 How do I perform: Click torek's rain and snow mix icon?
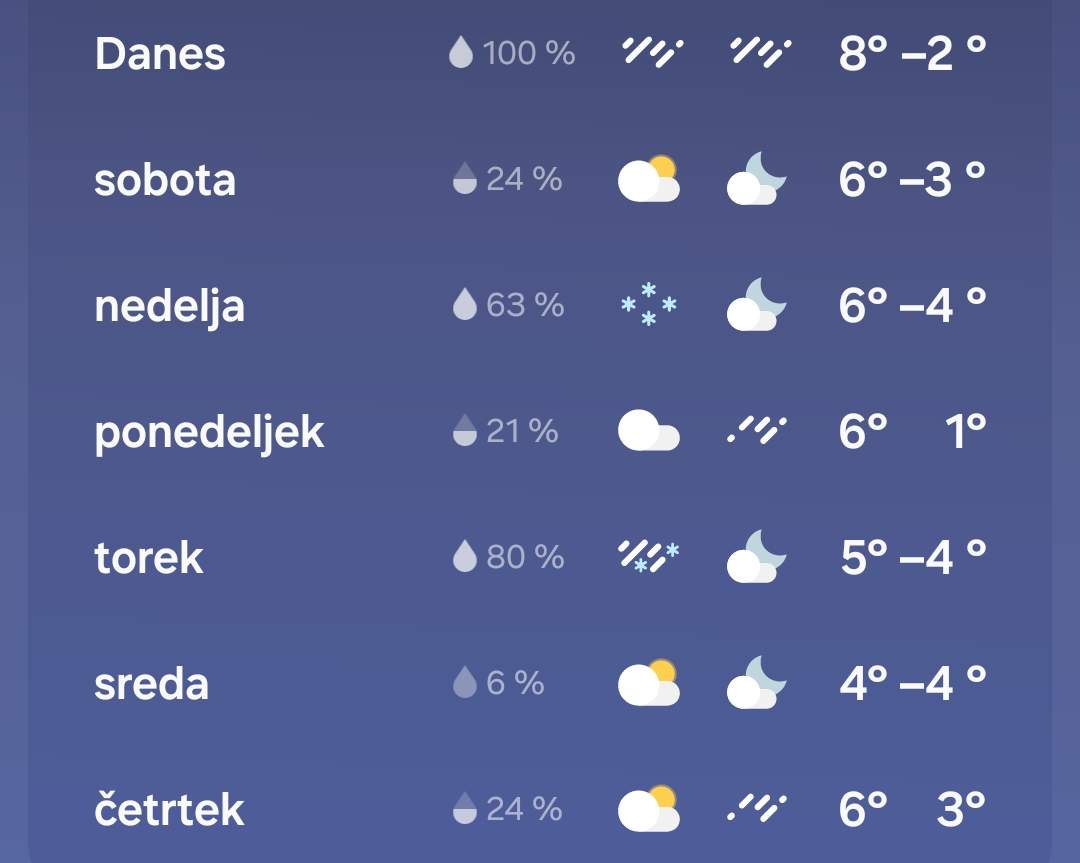pyautogui.click(x=649, y=557)
